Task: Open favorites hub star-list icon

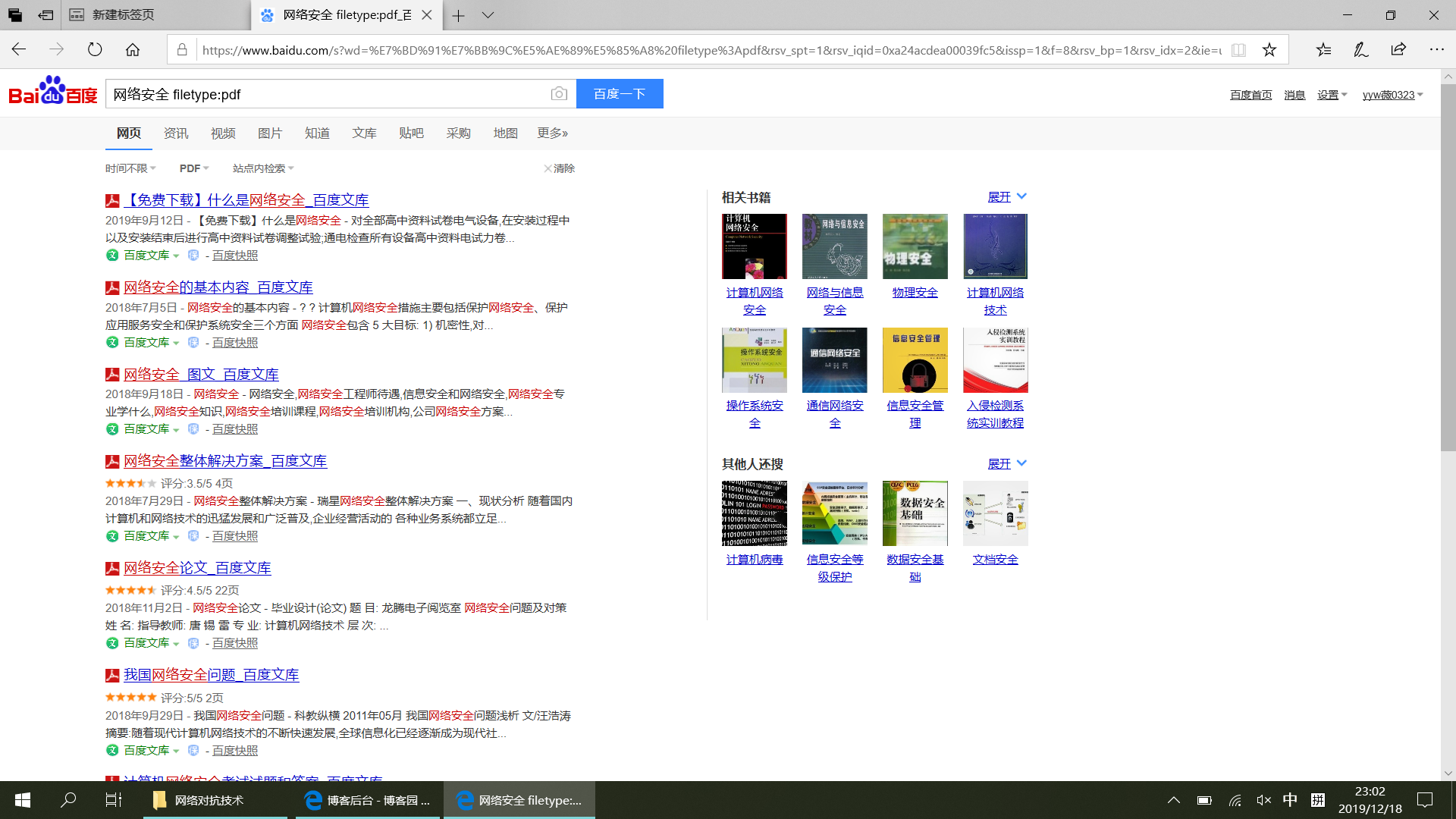Action: tap(1323, 50)
